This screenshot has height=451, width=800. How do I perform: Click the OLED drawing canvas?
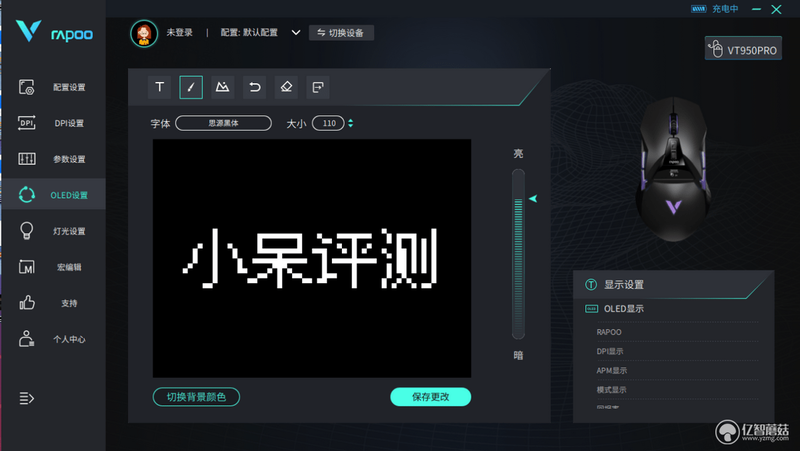(x=312, y=258)
